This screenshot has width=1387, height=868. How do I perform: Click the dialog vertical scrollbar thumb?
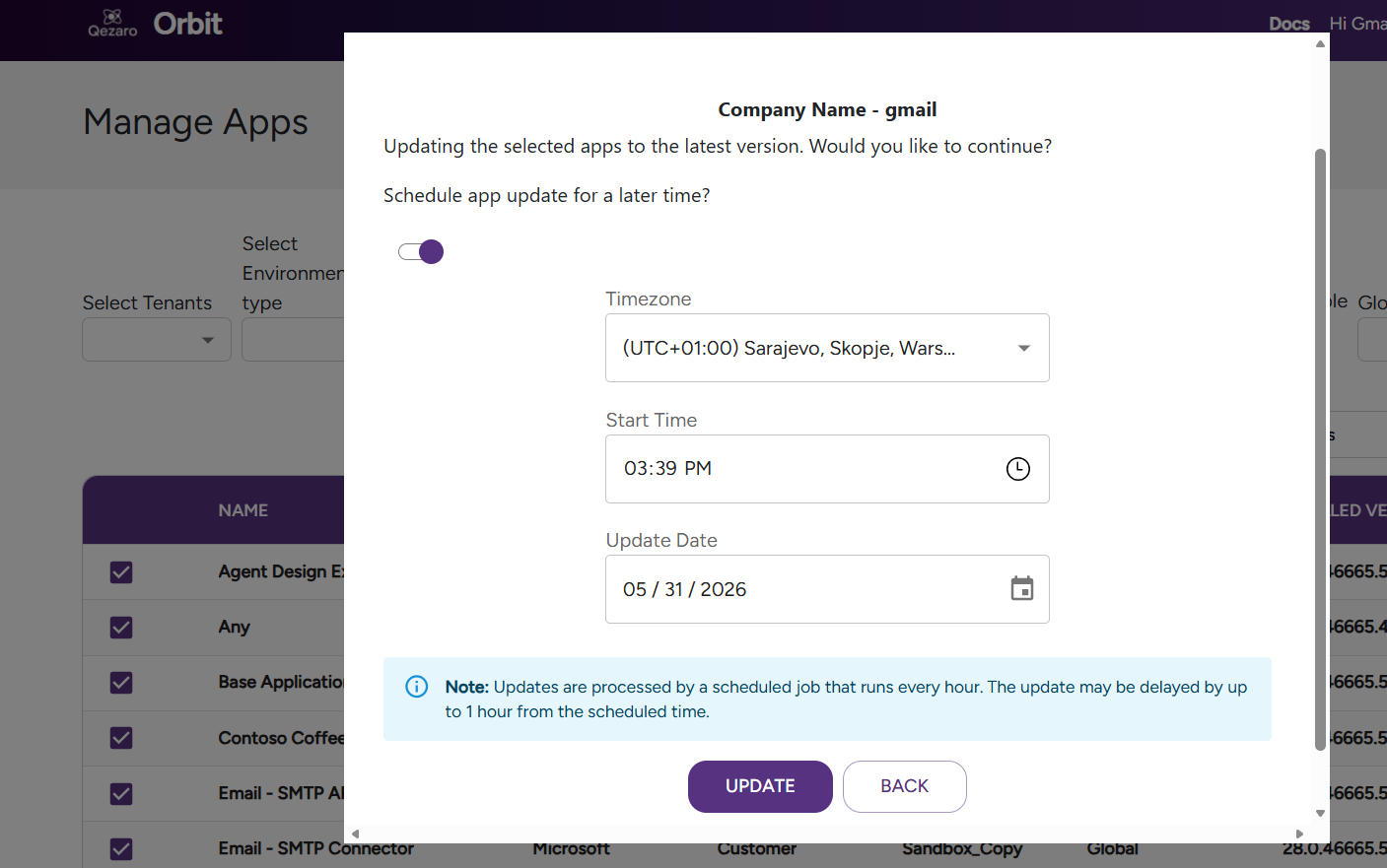coord(1321,449)
